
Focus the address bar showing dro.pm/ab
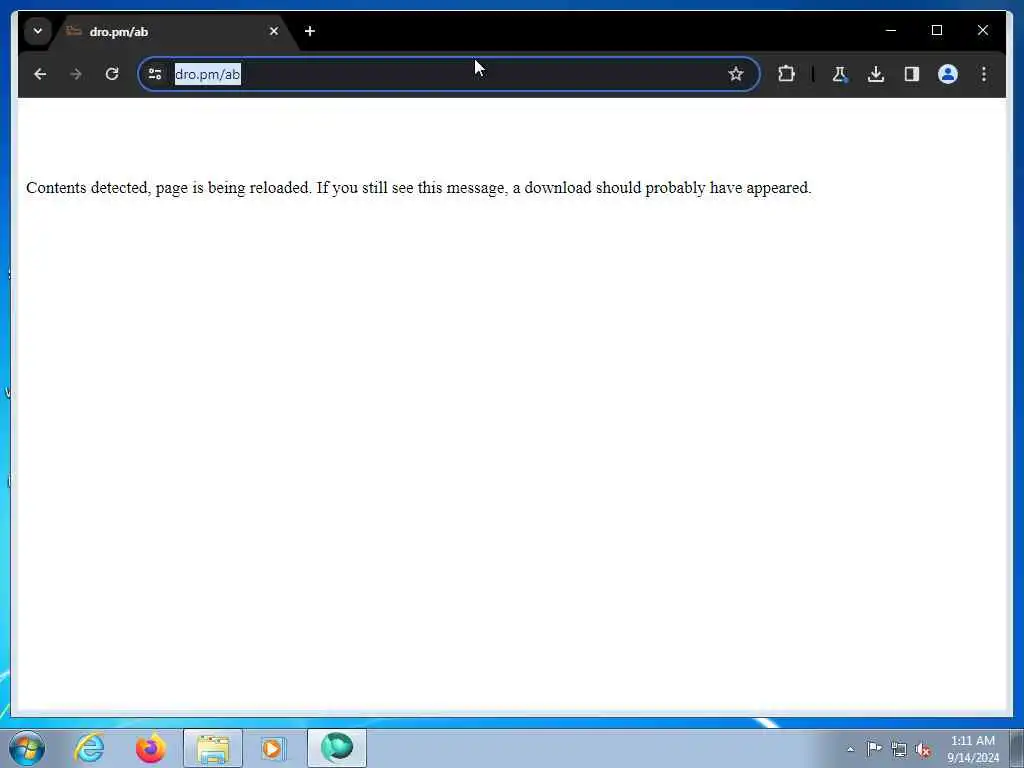[x=448, y=74]
